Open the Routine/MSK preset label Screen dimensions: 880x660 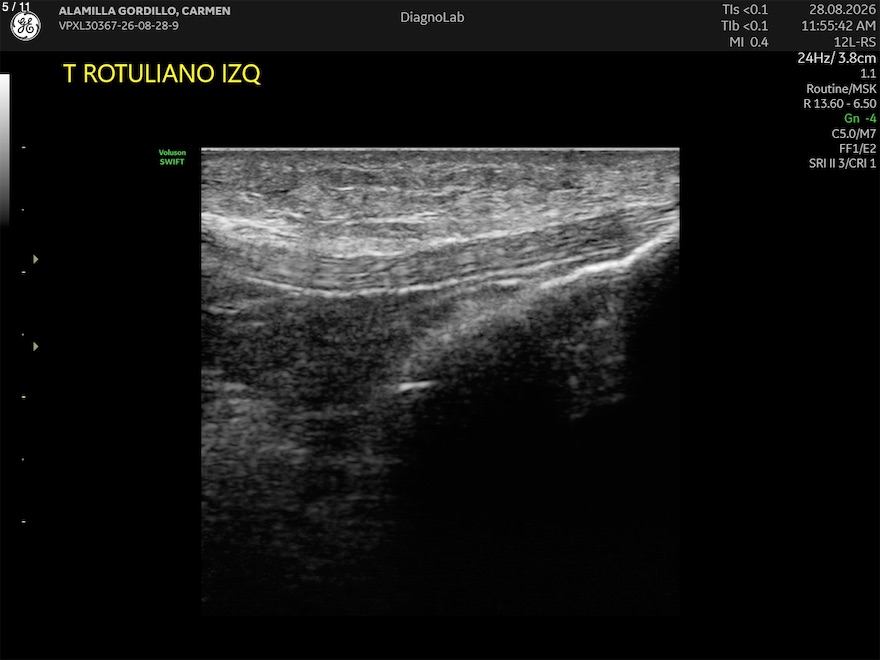tap(841, 89)
